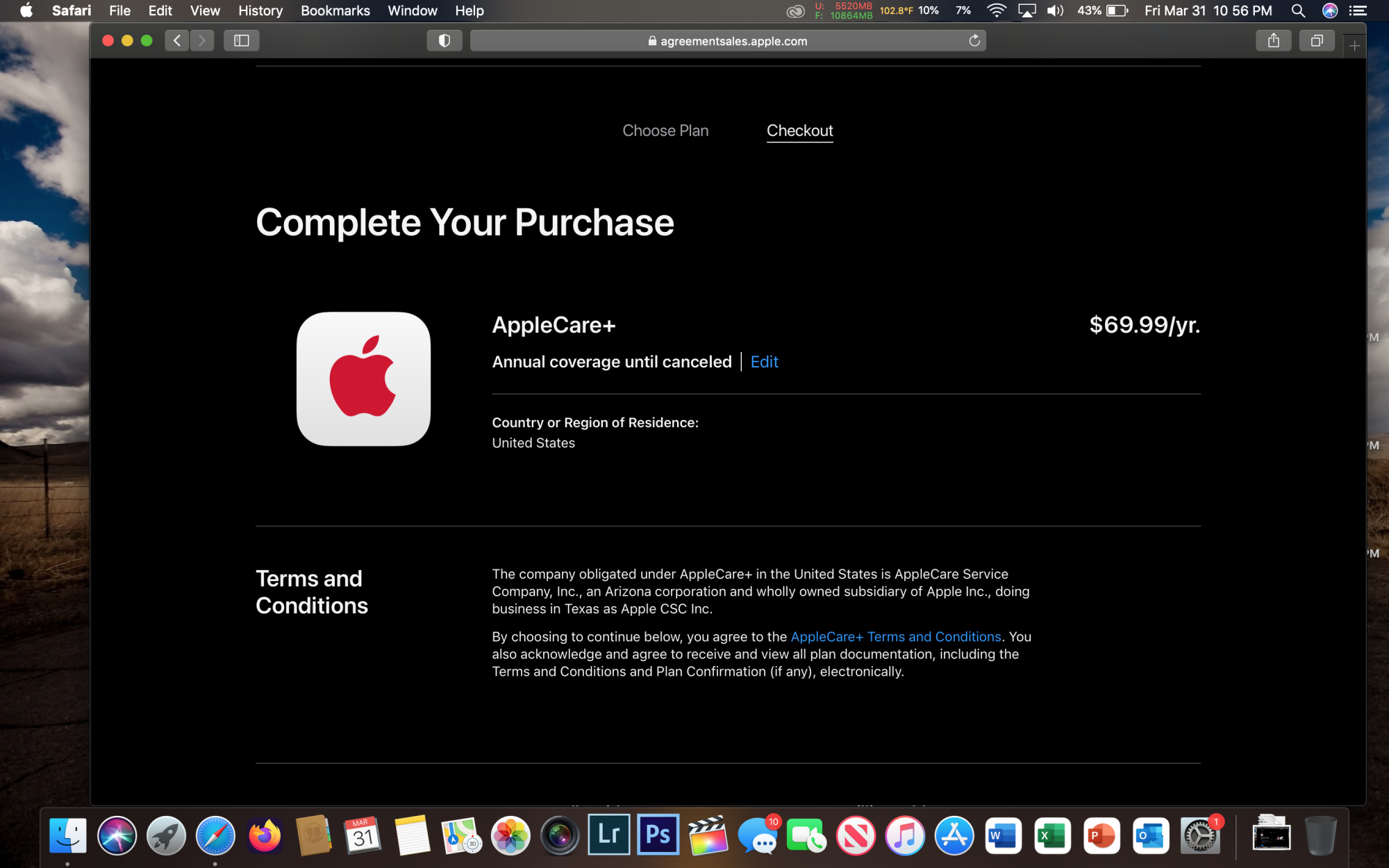Open Spotlight search magnifier icon
Screen dimensions: 1389x868
(x=1297, y=10)
